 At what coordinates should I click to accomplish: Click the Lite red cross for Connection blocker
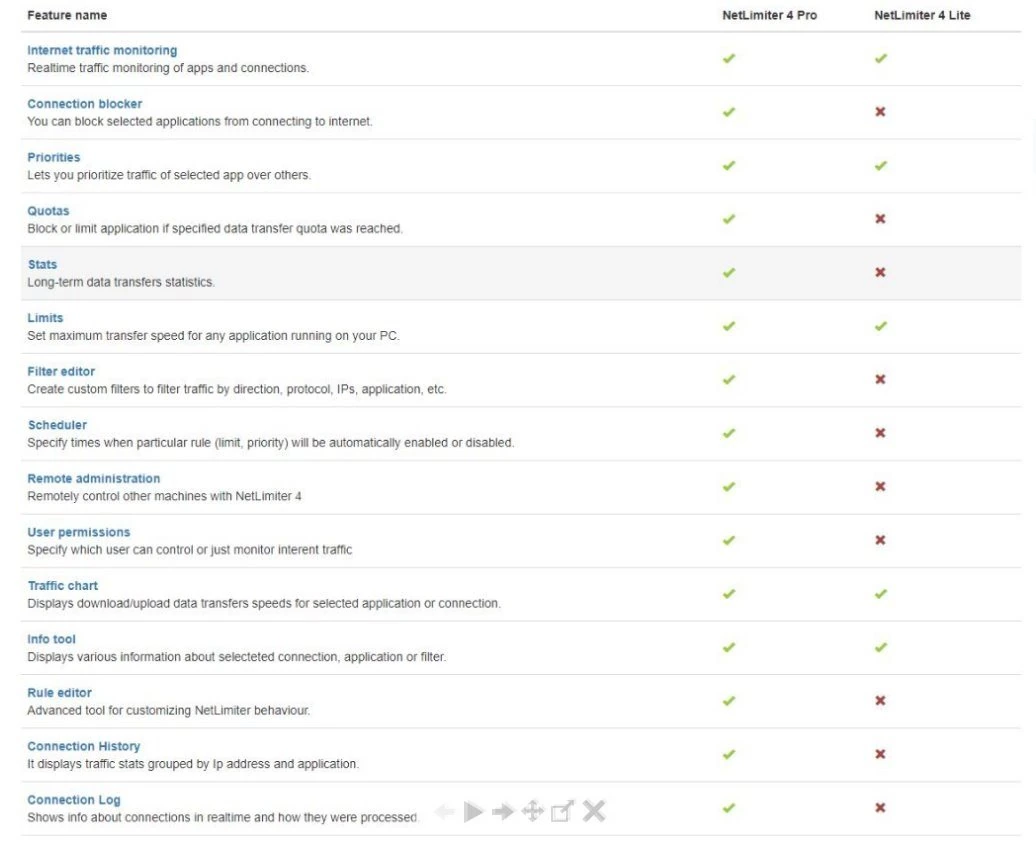click(x=880, y=112)
